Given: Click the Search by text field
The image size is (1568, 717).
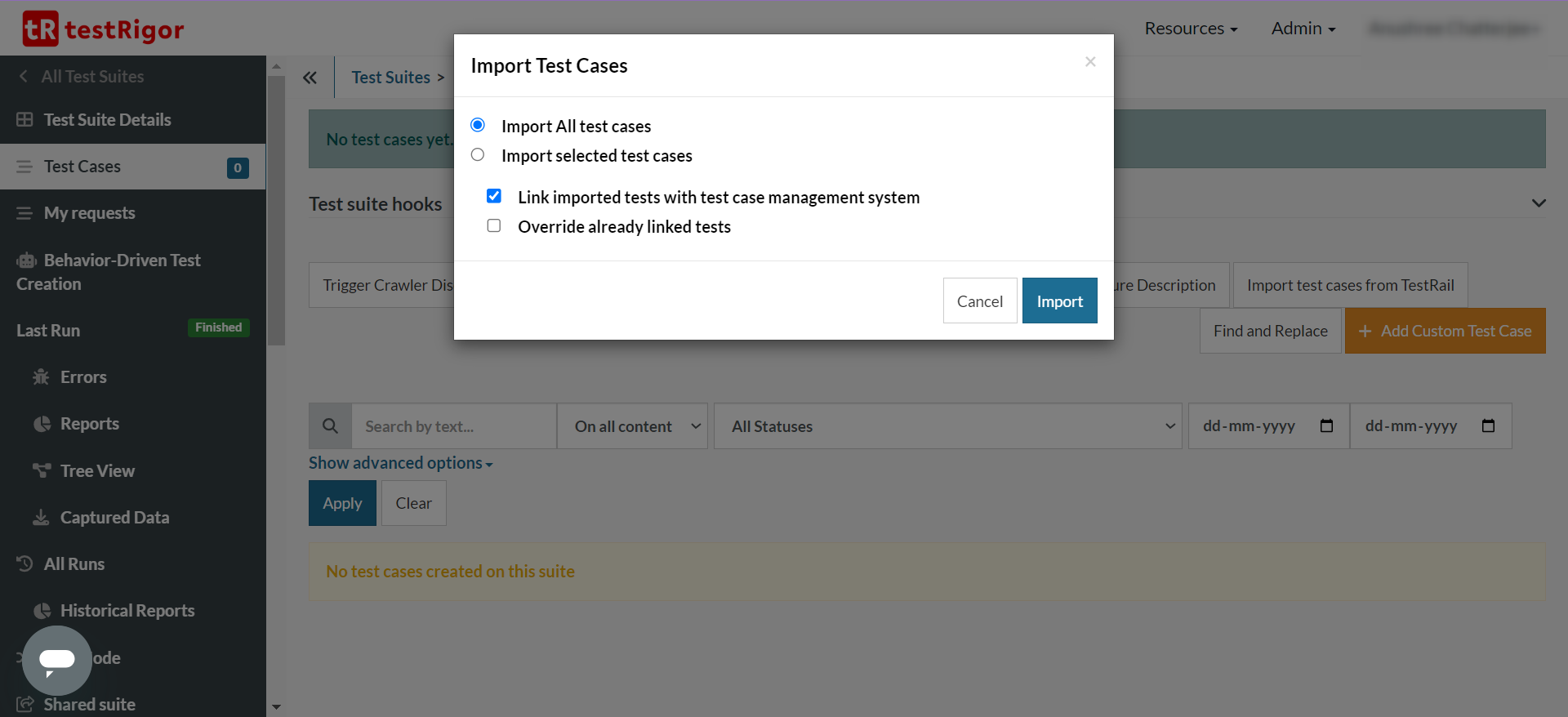Looking at the screenshot, I should (453, 426).
